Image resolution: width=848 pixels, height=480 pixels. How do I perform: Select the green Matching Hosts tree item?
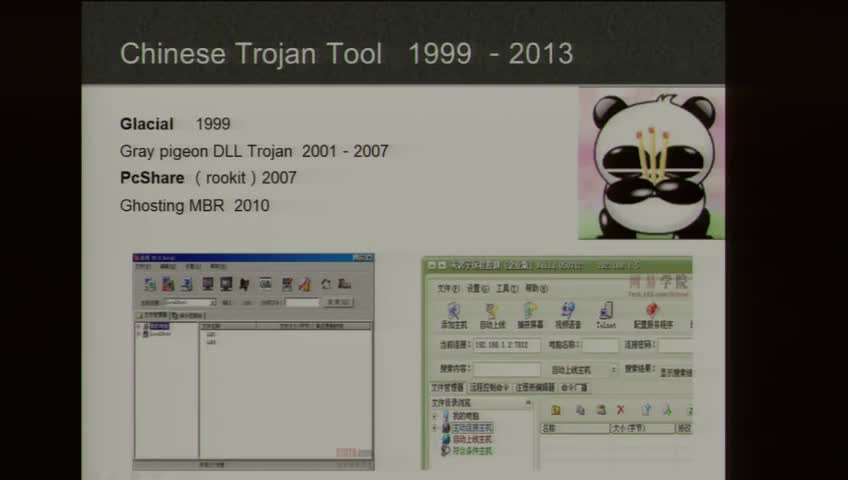pyautogui.click(x=472, y=450)
